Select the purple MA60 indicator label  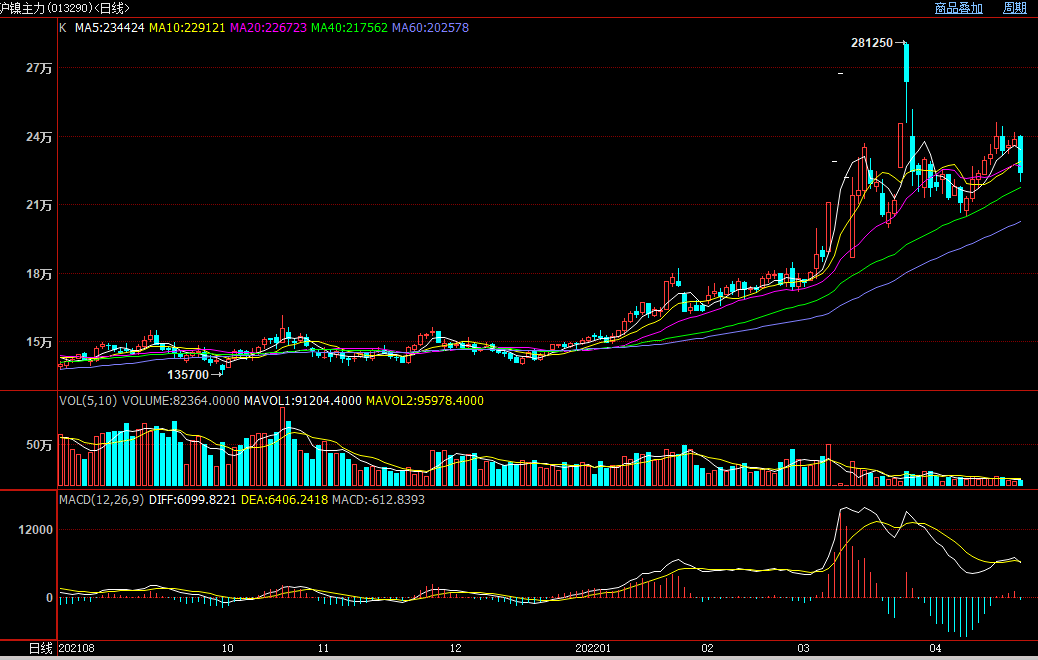pos(430,28)
